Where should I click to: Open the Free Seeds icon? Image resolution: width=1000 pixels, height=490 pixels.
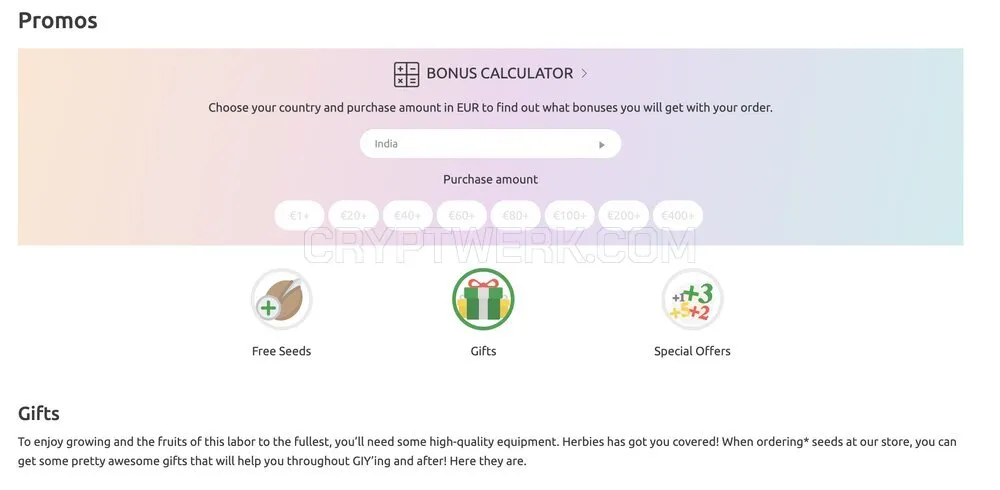click(281, 299)
